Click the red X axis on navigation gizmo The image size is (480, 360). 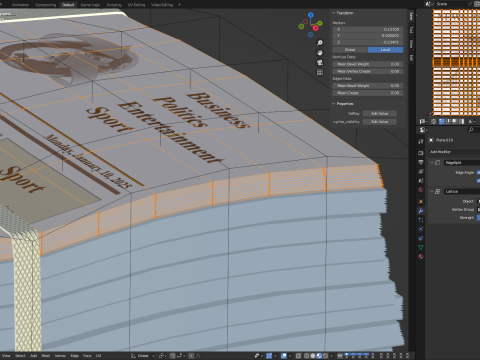[315, 28]
